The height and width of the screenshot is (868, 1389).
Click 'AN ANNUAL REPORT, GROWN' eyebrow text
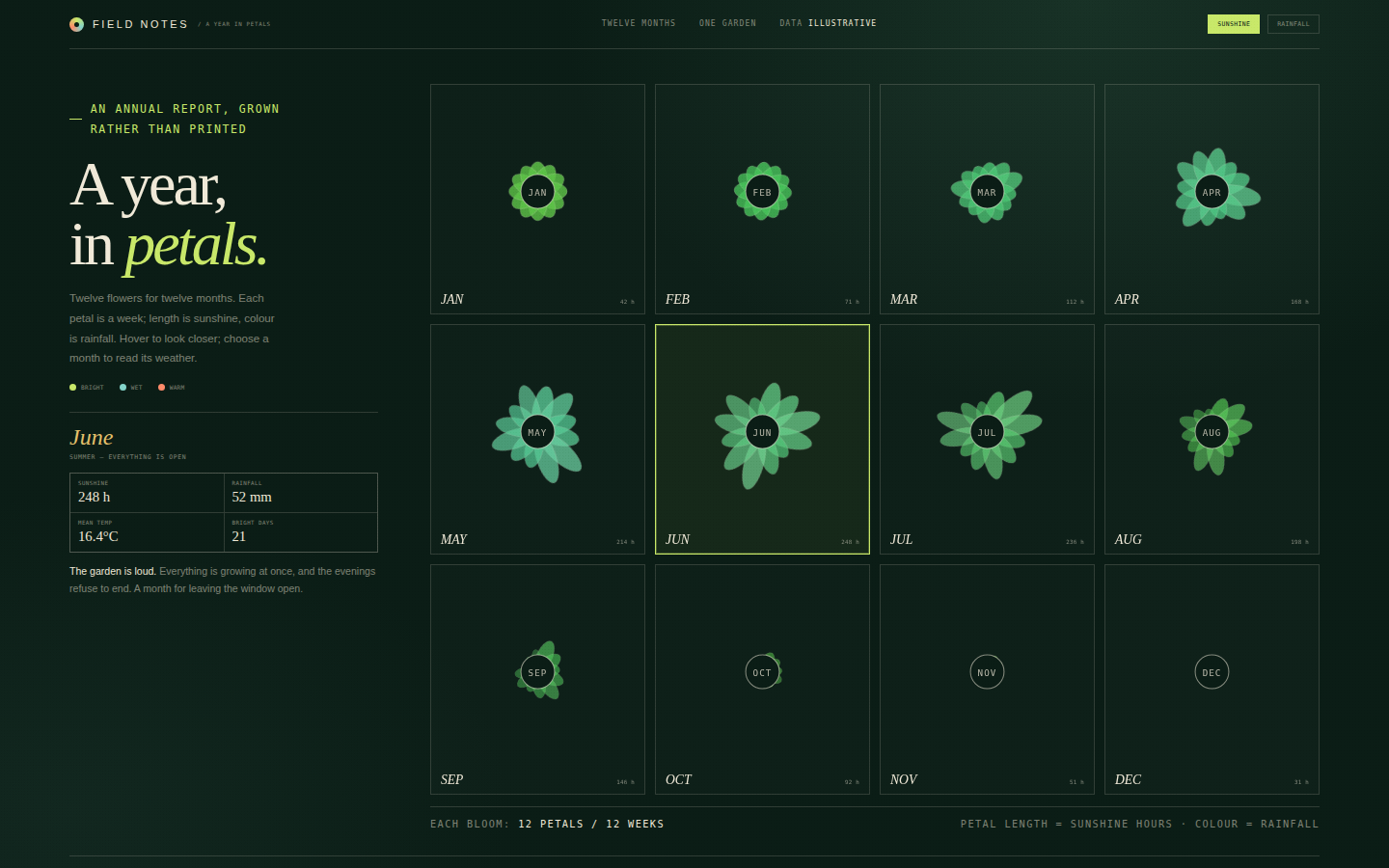185,109
